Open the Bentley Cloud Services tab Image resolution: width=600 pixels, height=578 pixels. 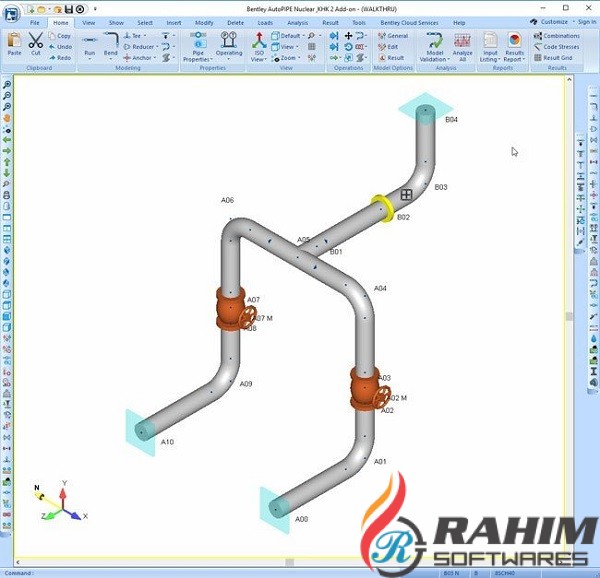tap(409, 23)
